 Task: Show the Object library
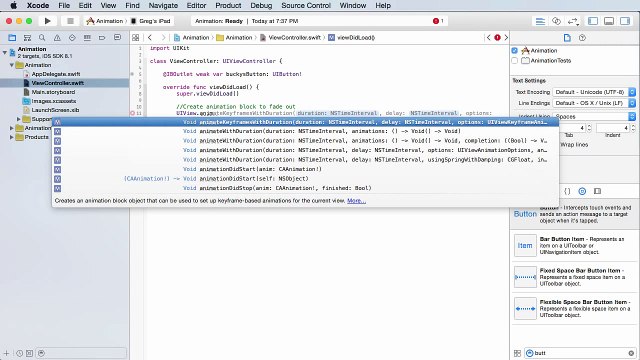coord(582,191)
